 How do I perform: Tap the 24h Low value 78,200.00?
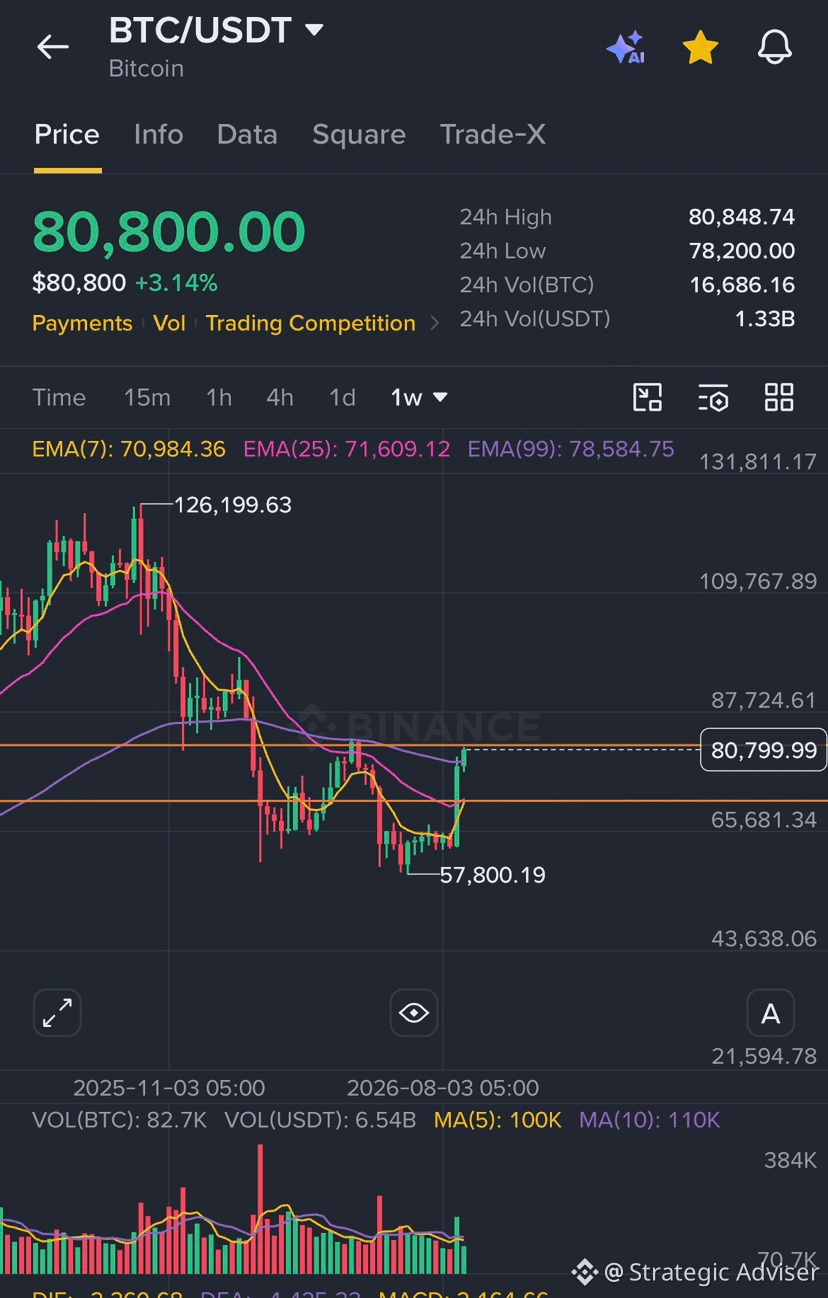coord(742,251)
